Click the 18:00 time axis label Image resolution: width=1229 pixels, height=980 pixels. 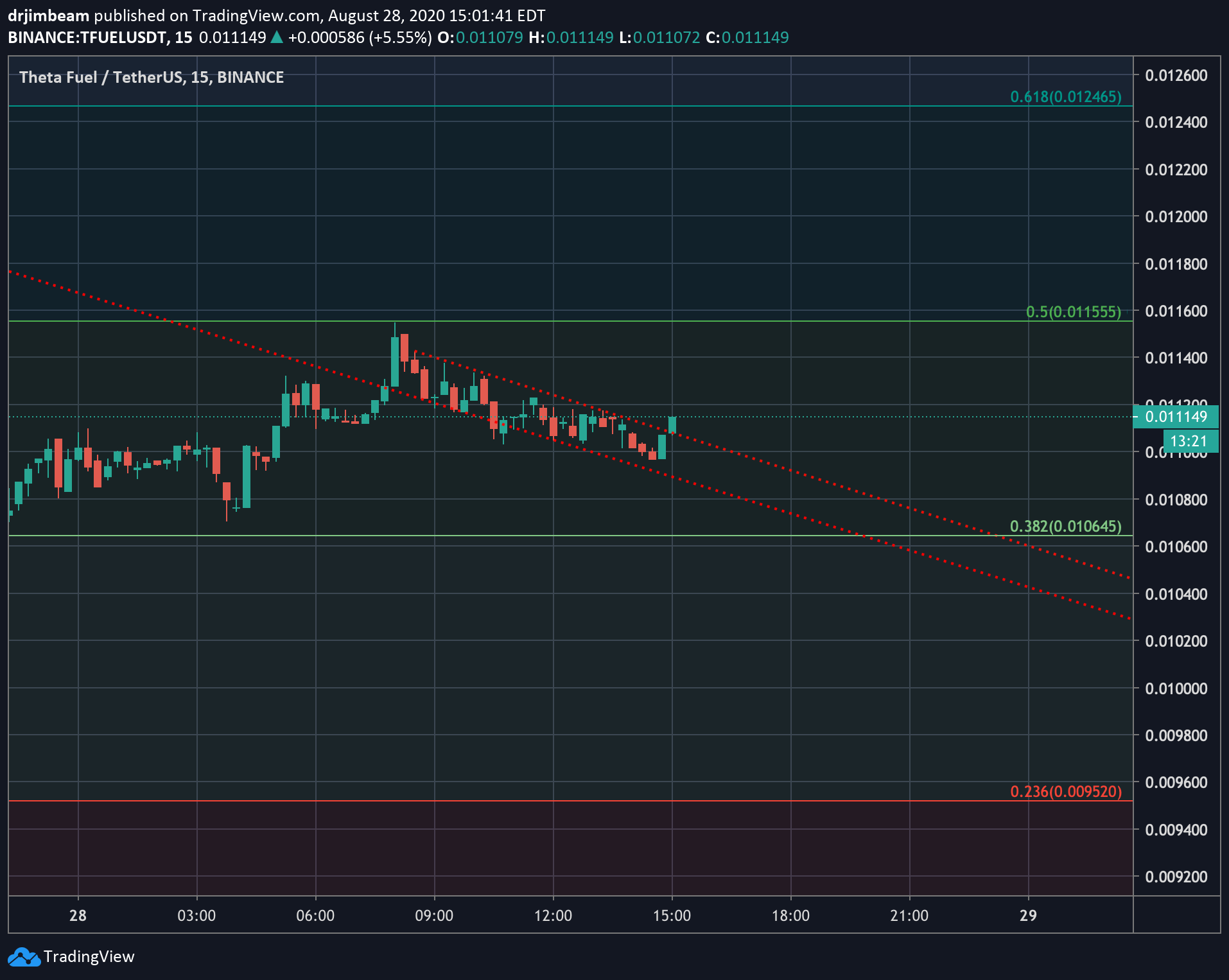790,916
